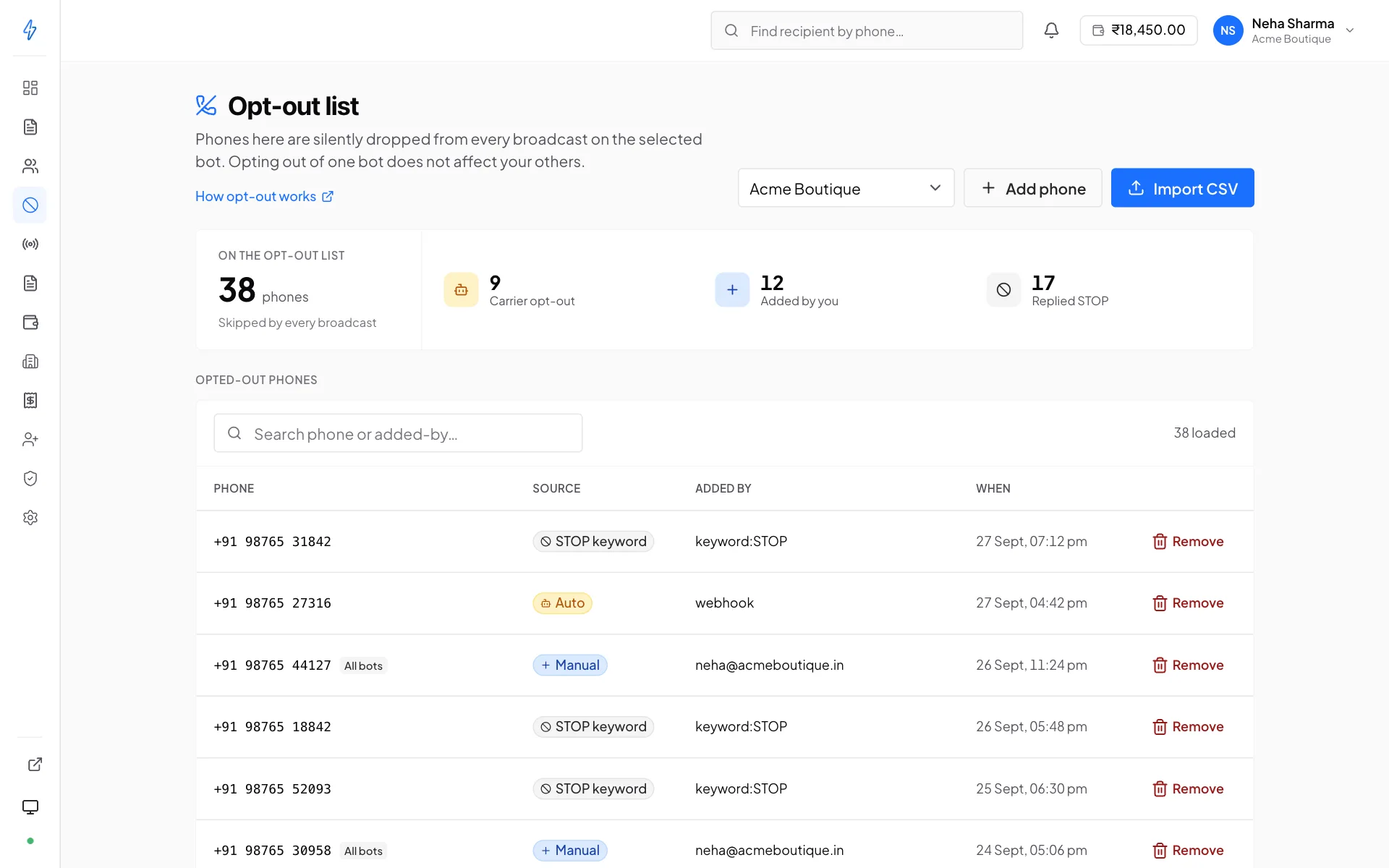
Task: Click the Import CSV button
Action: [x=1182, y=188]
